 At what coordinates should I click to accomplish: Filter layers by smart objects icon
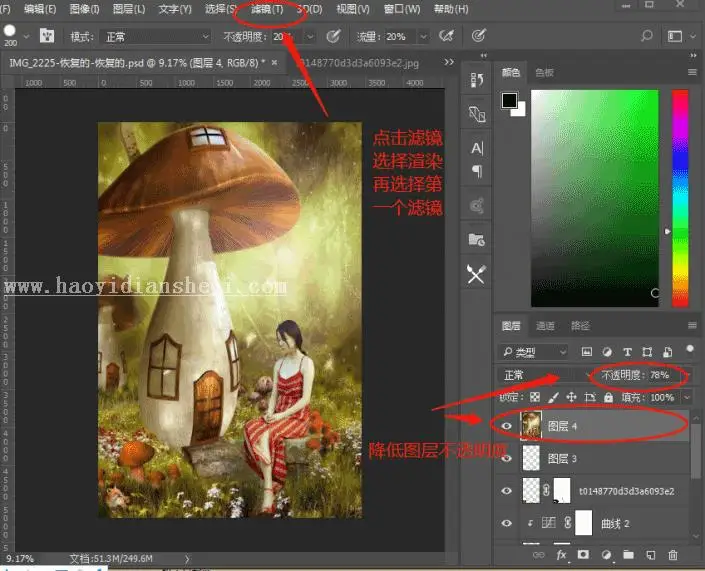point(668,352)
